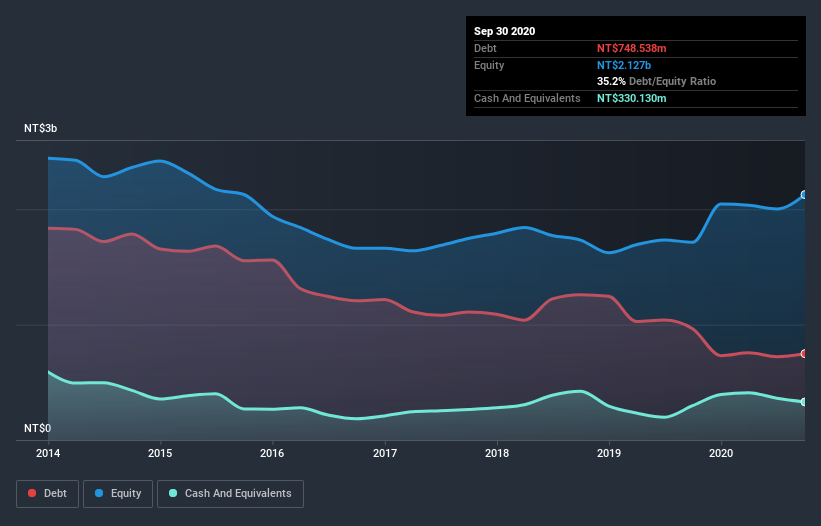Select the 2018 axis label
This screenshot has height=526, width=821.
pos(497,453)
